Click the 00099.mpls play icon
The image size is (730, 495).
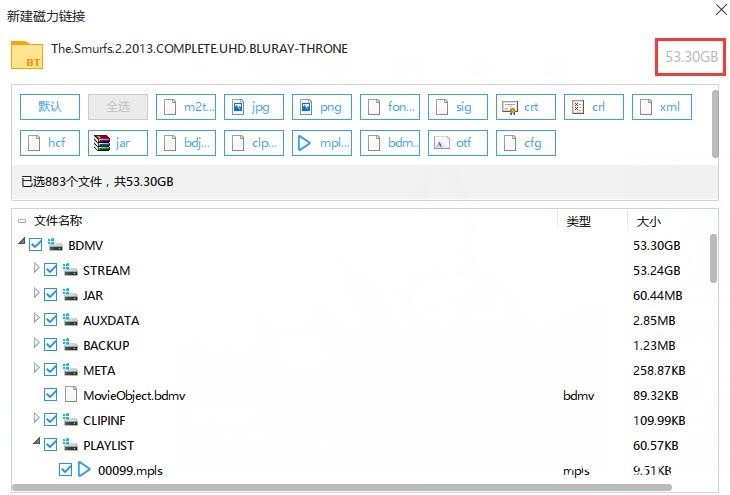click(84, 469)
